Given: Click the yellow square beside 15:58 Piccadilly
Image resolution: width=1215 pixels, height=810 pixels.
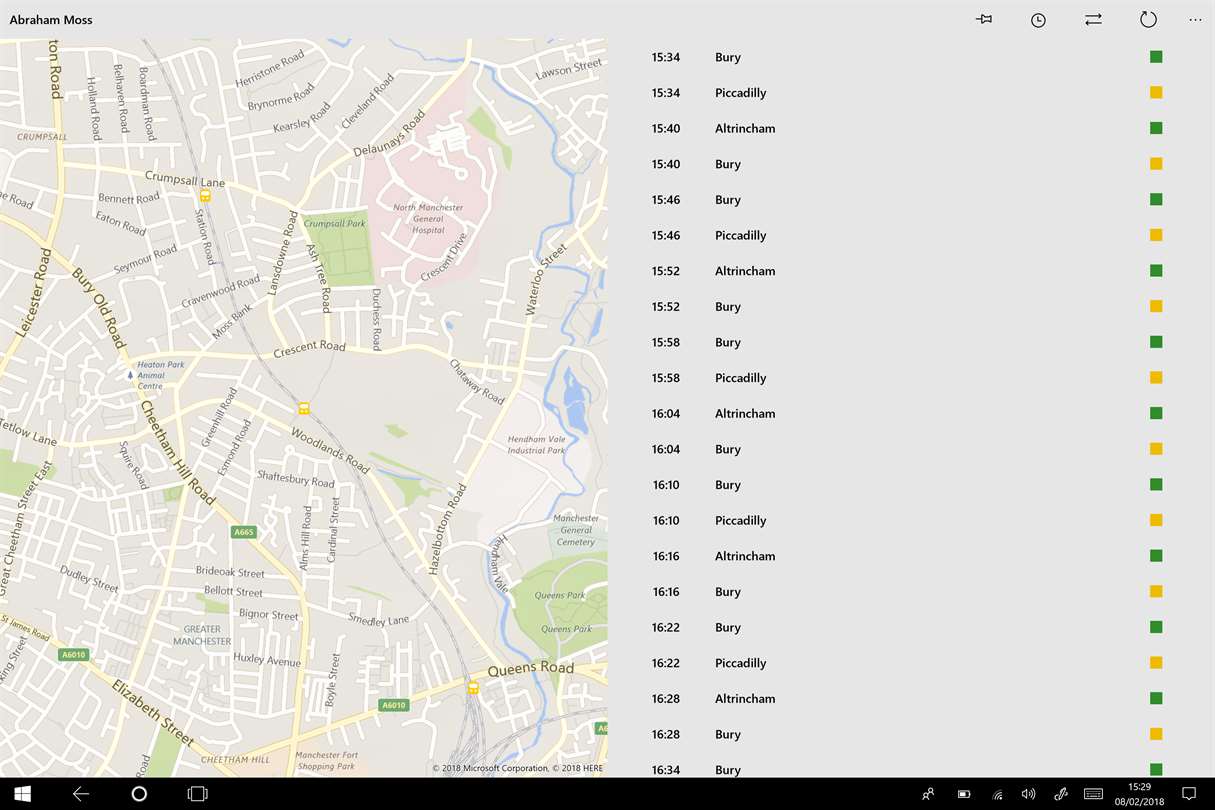Looking at the screenshot, I should [x=1156, y=377].
